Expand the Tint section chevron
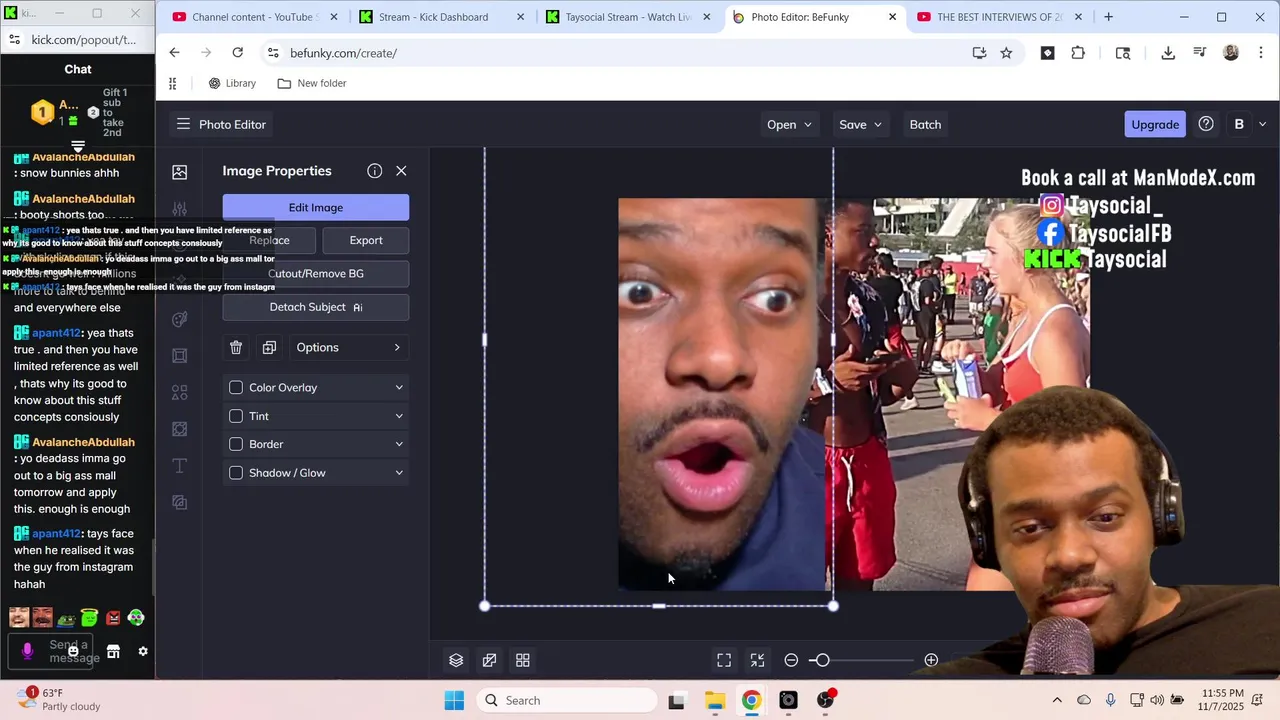This screenshot has height=720, width=1280. (399, 416)
